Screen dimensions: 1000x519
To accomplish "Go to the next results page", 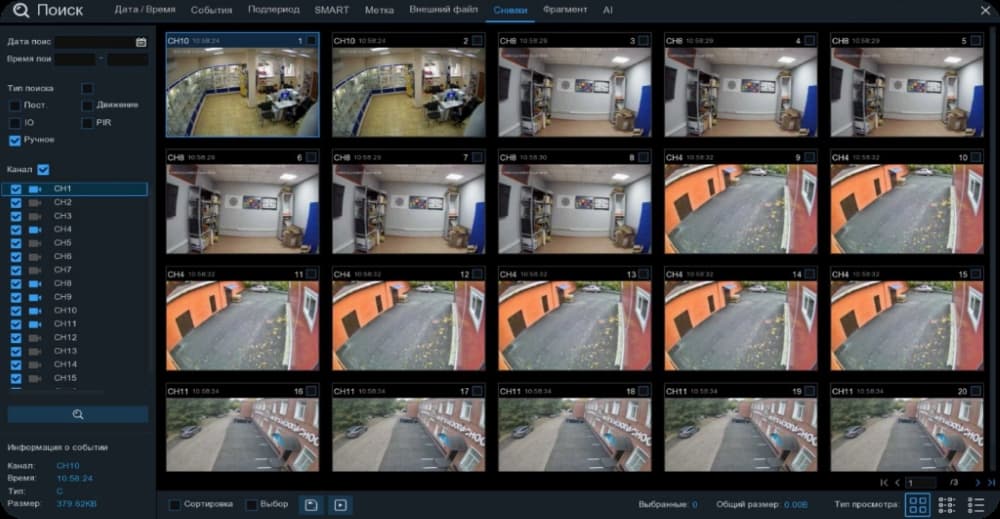I will point(978,483).
